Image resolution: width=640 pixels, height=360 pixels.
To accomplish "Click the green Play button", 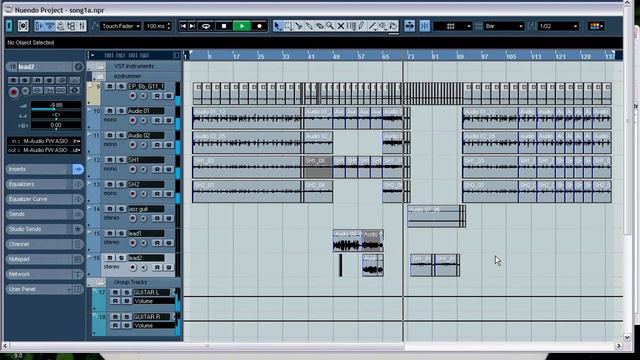I will coord(242,26).
